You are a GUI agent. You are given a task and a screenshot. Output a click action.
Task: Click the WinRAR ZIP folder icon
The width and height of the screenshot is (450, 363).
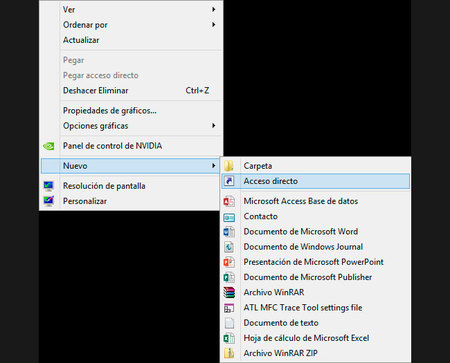coord(229,353)
